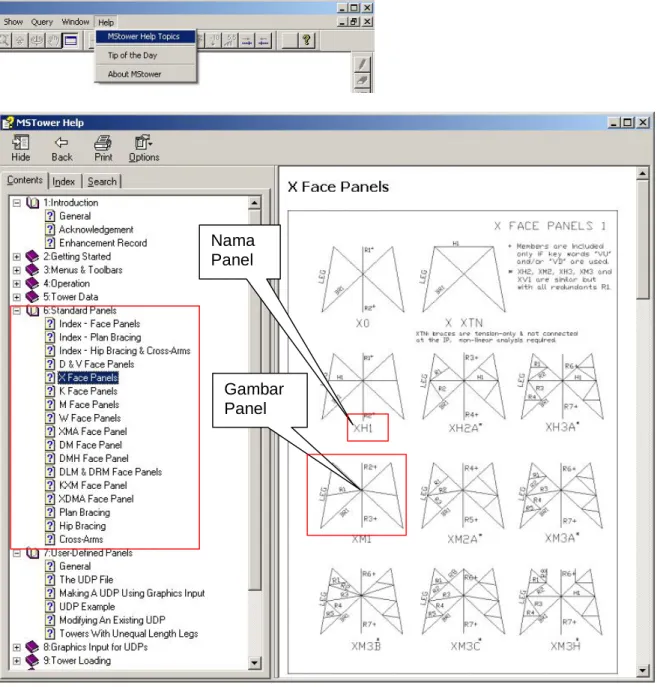This screenshot has width=657, height=687.
Task: Click the purple book icon of 3:Menus & Toolbars
Action: click(x=32, y=270)
